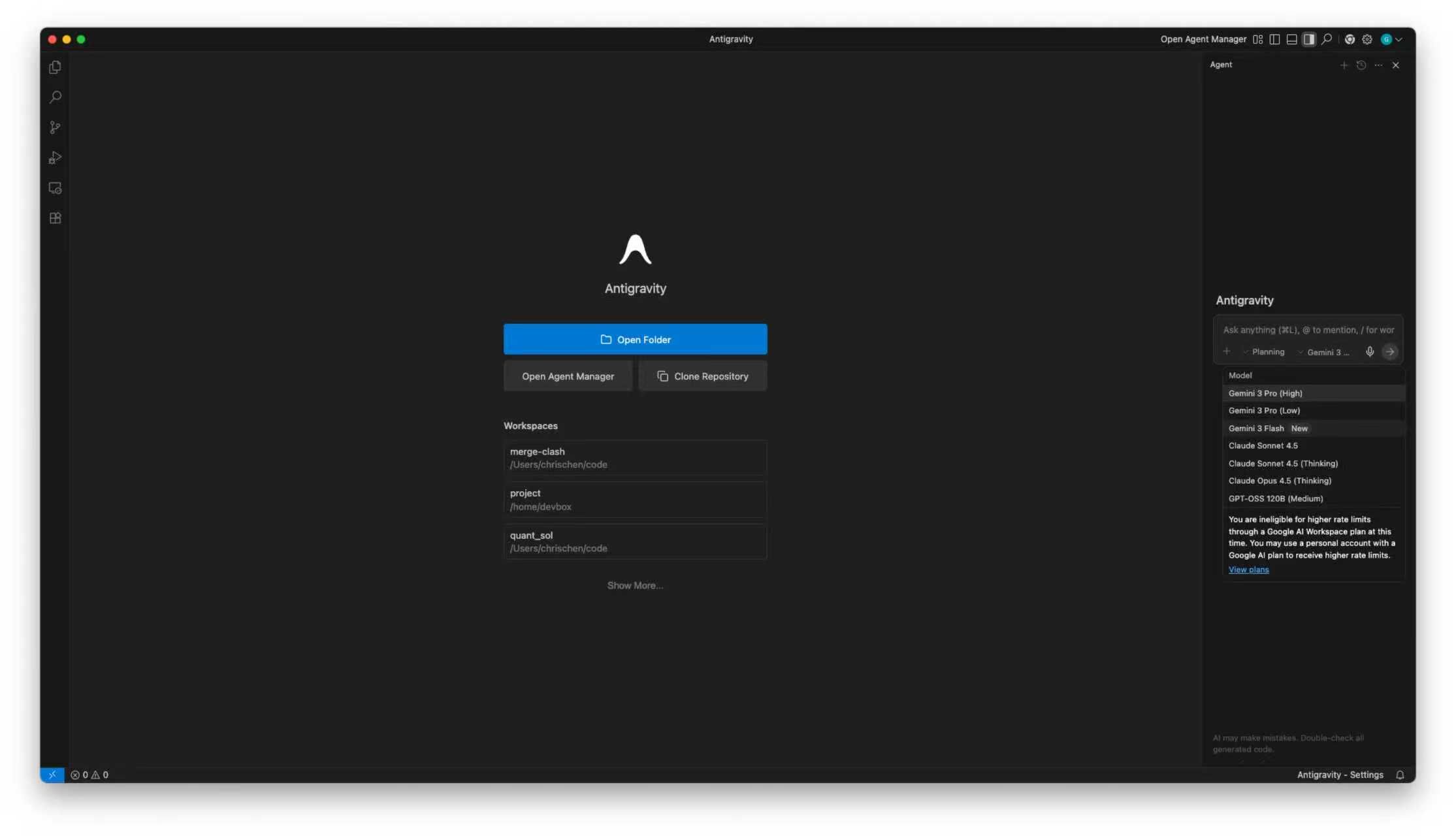Expand the Planning mode dropdown

tap(1264, 352)
